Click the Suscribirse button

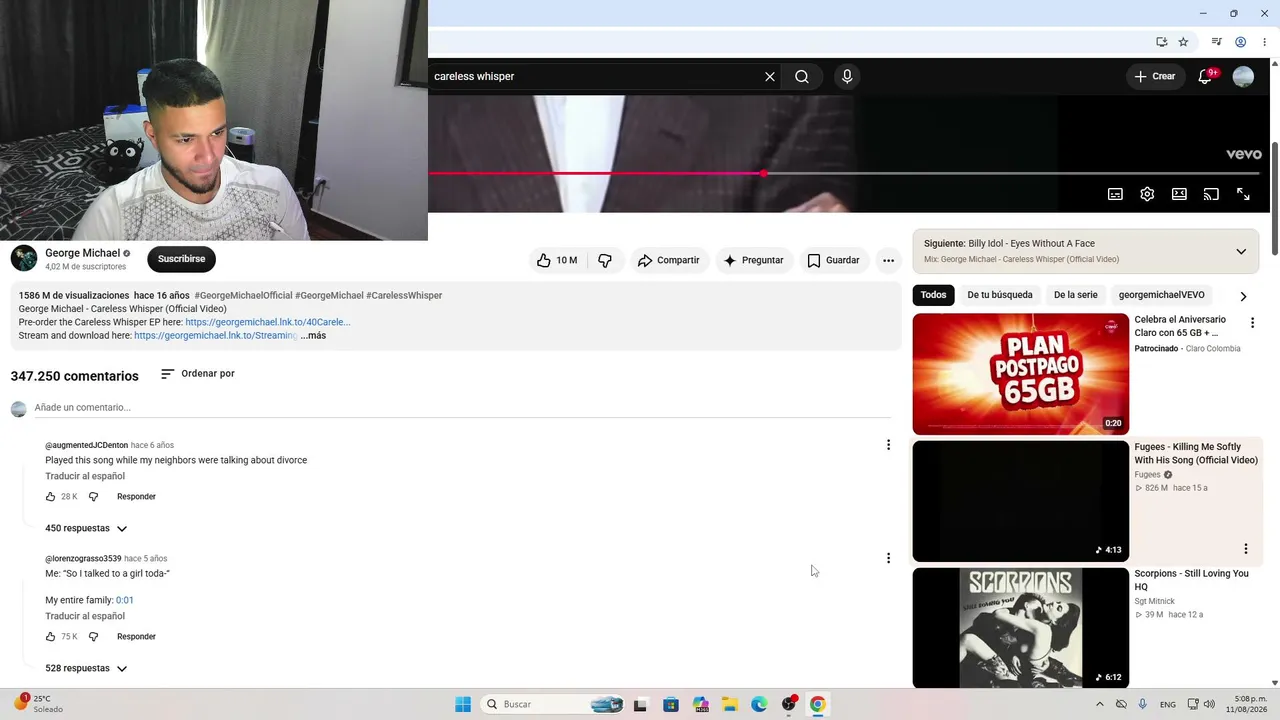(181, 259)
